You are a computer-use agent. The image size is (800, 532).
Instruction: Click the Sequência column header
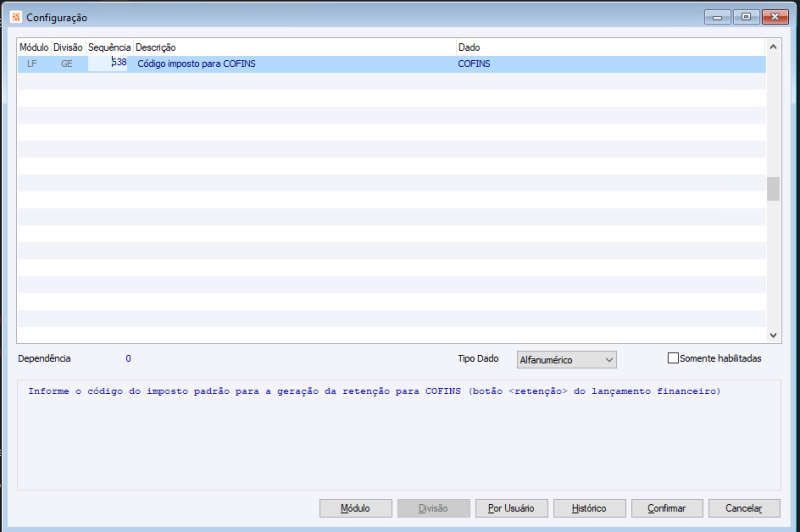(109, 47)
